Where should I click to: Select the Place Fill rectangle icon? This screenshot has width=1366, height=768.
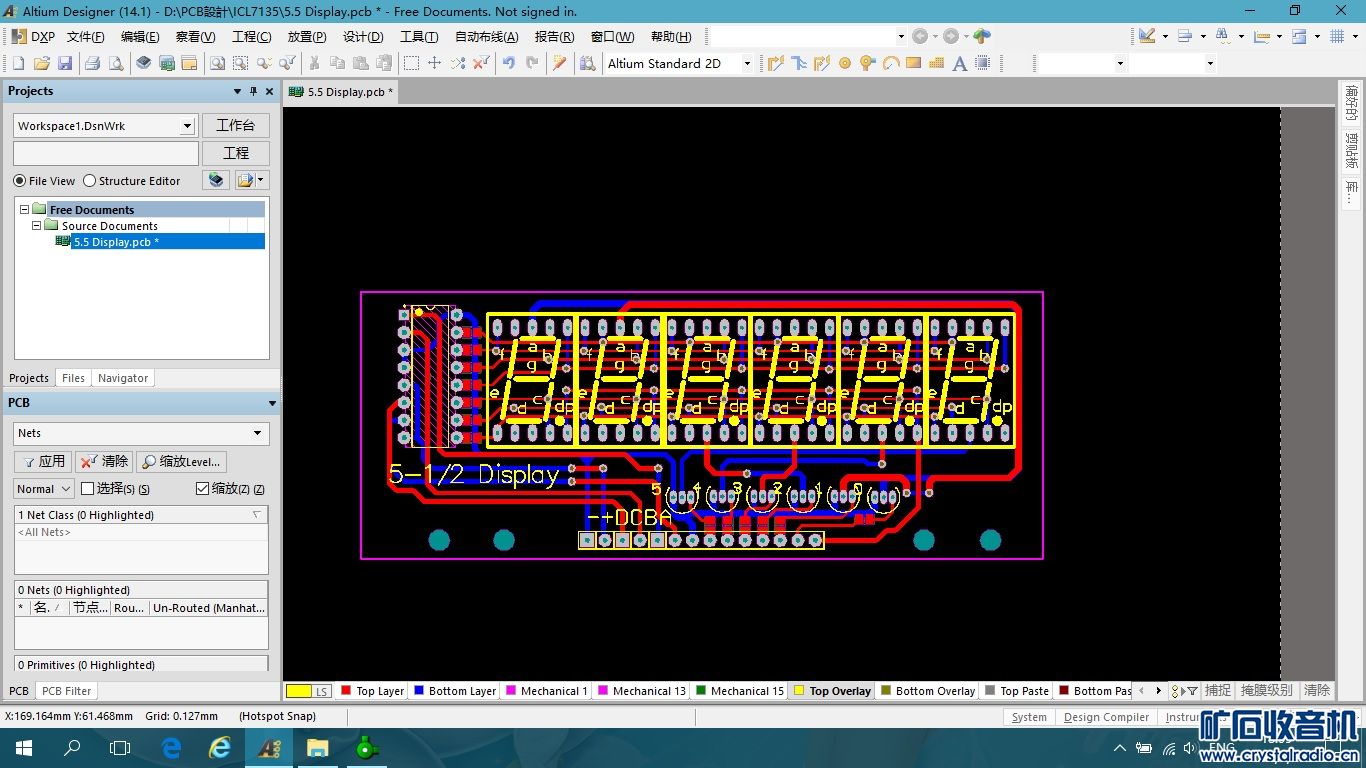pyautogui.click(x=913, y=63)
